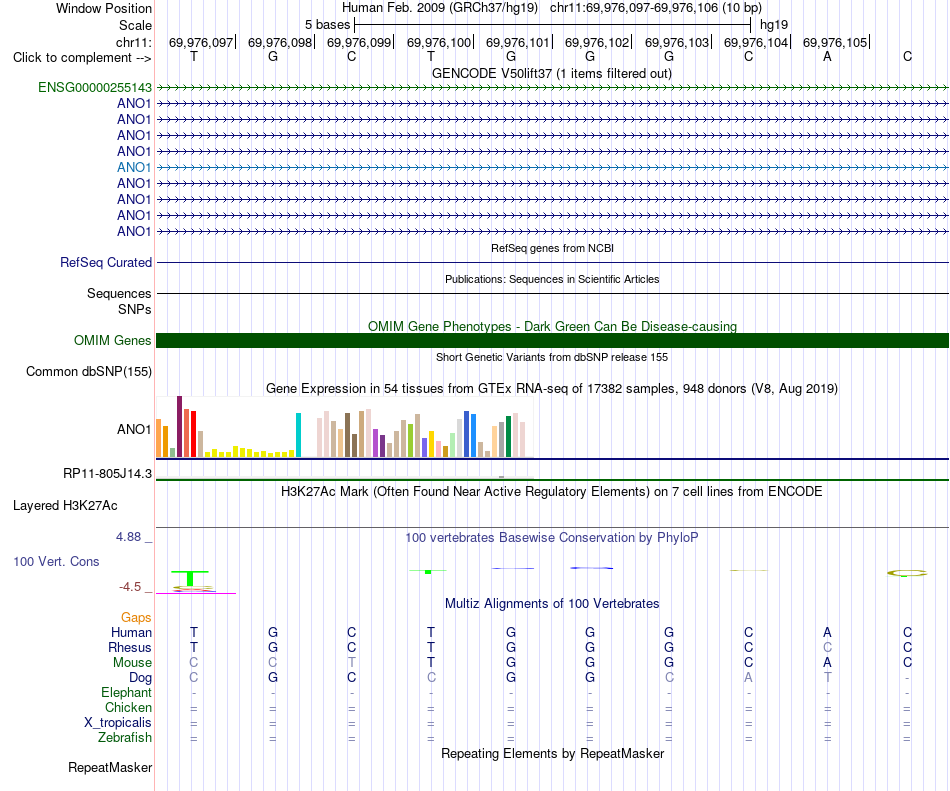
Task: Click the ANO1 label beside the expression chart
Action: coord(134,429)
